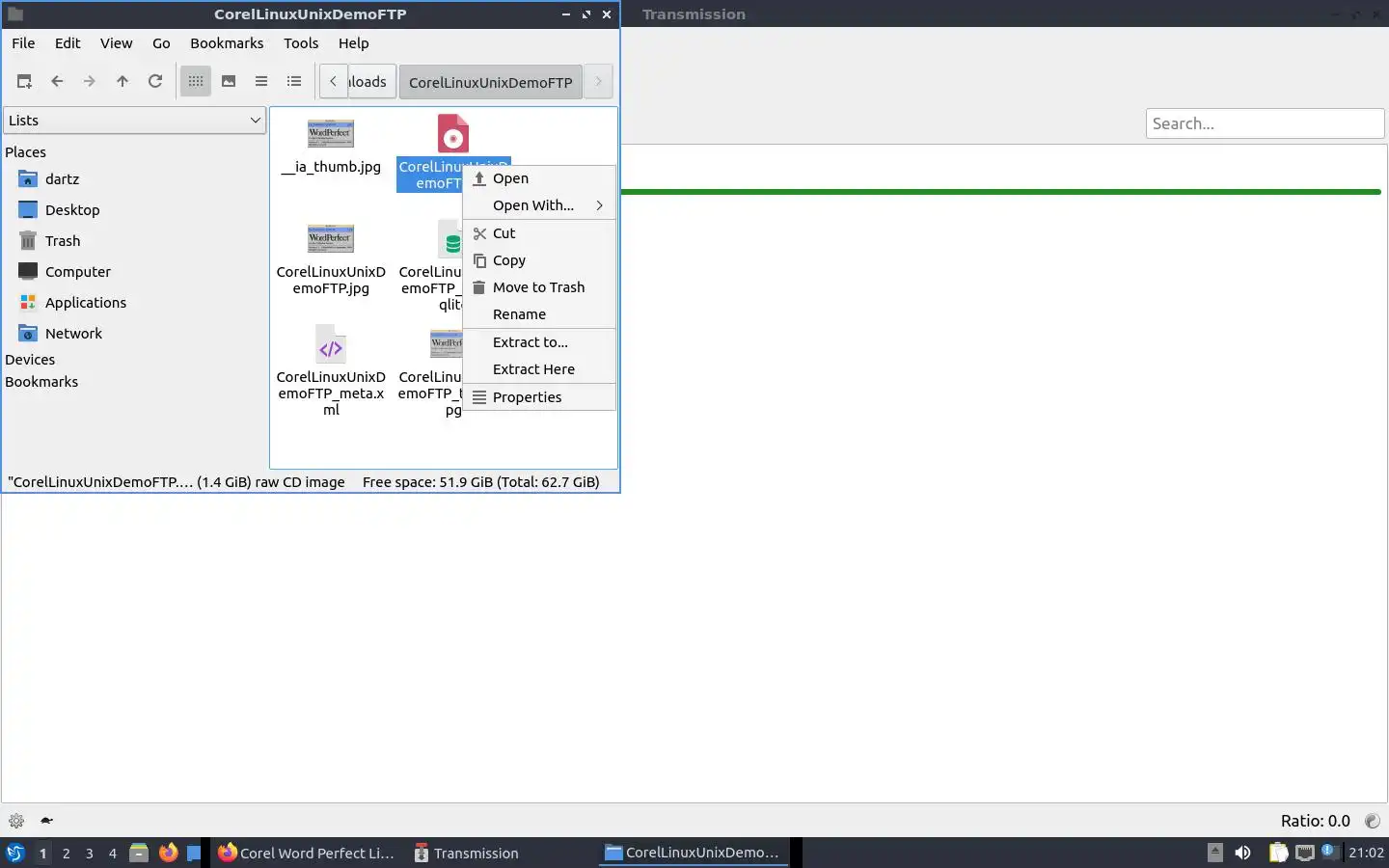Image resolution: width=1389 pixels, height=868 pixels.
Task: Open a new tab in file manager
Action: point(24,82)
